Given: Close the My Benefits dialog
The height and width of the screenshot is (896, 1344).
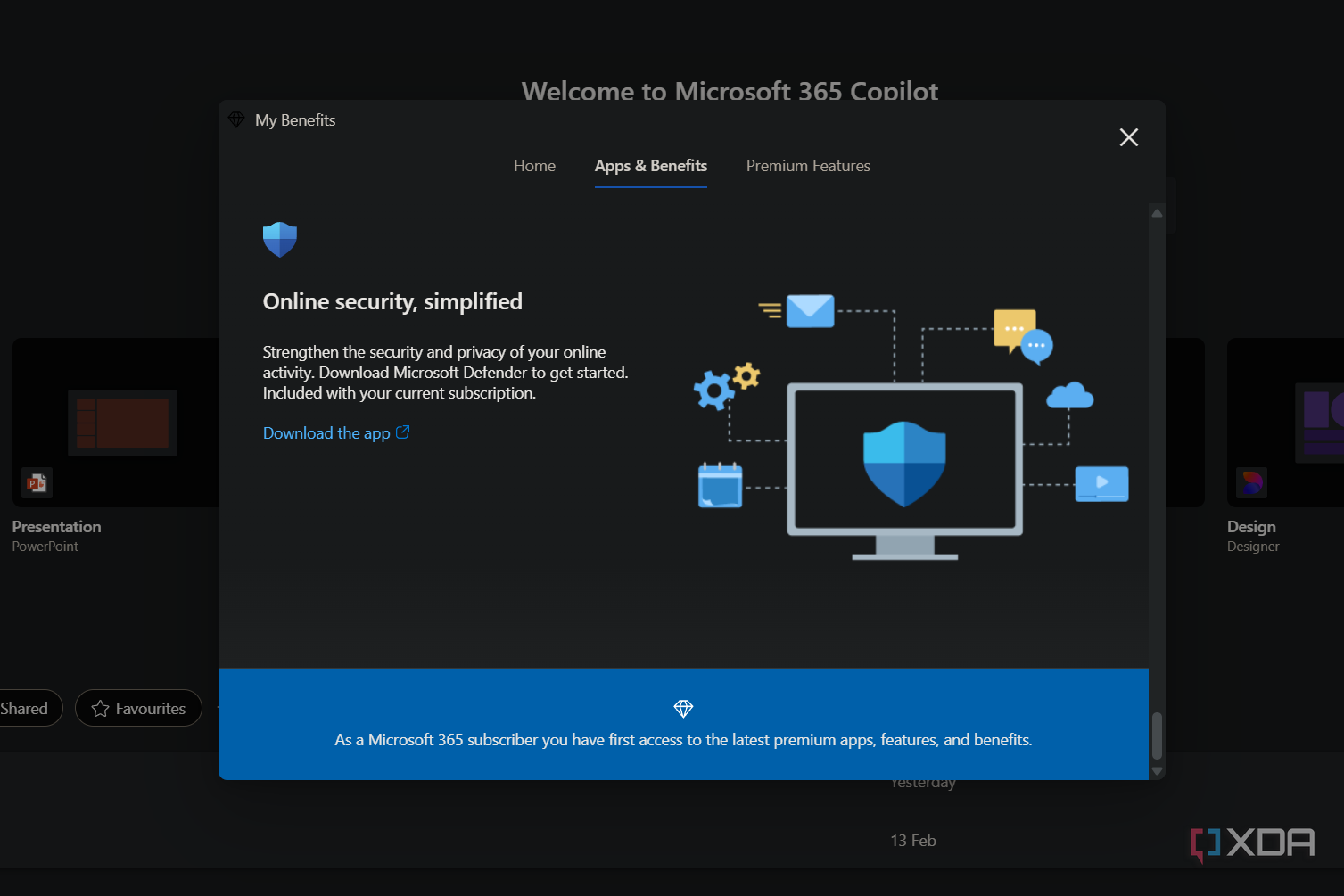Looking at the screenshot, I should point(1128,137).
